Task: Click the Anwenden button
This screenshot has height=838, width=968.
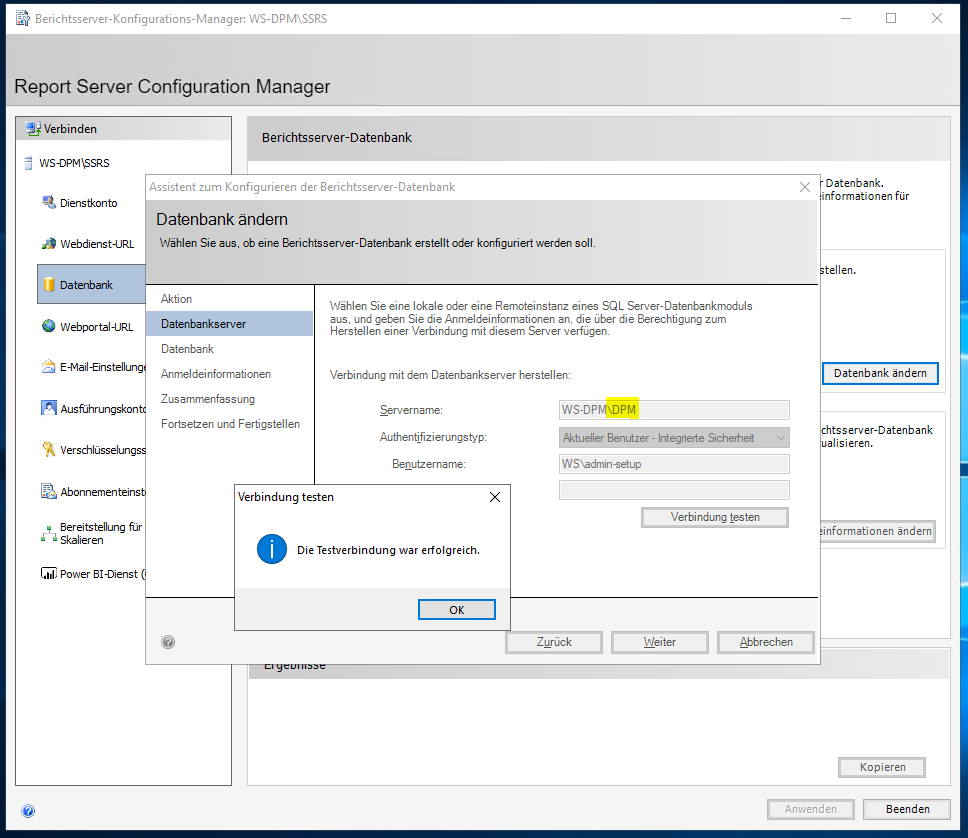Action: click(811, 809)
